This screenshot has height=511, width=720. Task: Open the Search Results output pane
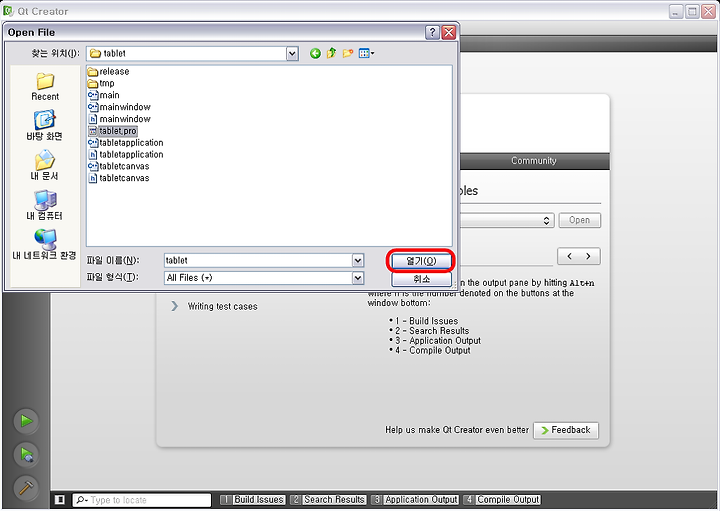(328, 500)
